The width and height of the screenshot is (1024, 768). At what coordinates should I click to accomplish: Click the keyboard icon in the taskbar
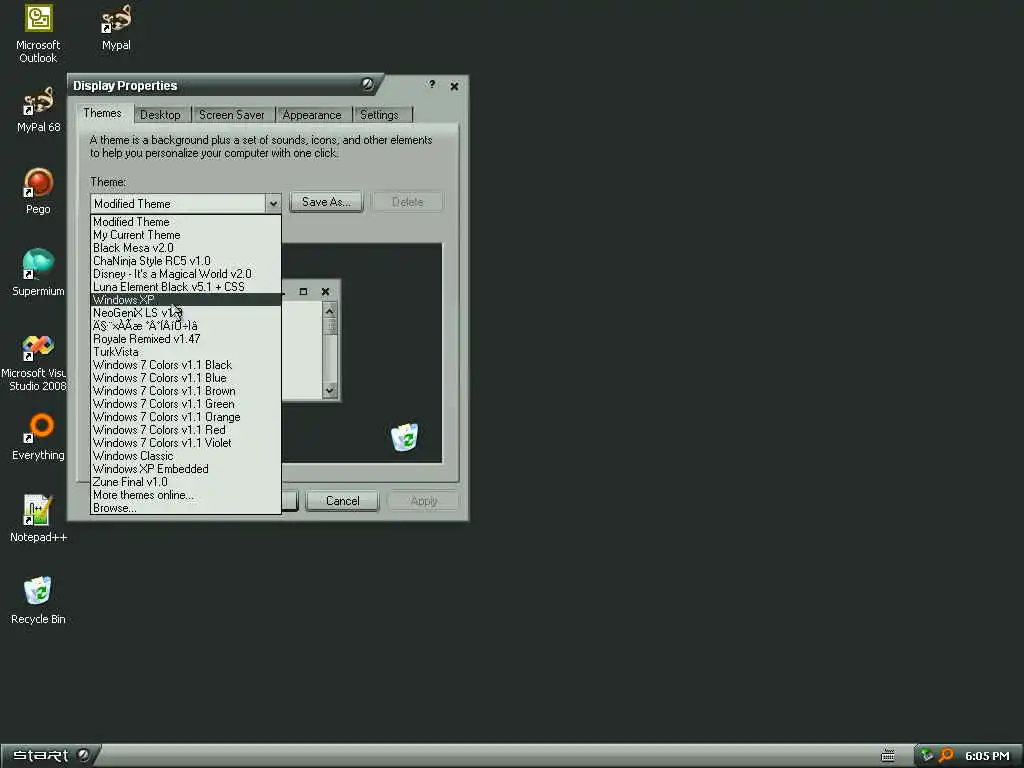click(888, 756)
